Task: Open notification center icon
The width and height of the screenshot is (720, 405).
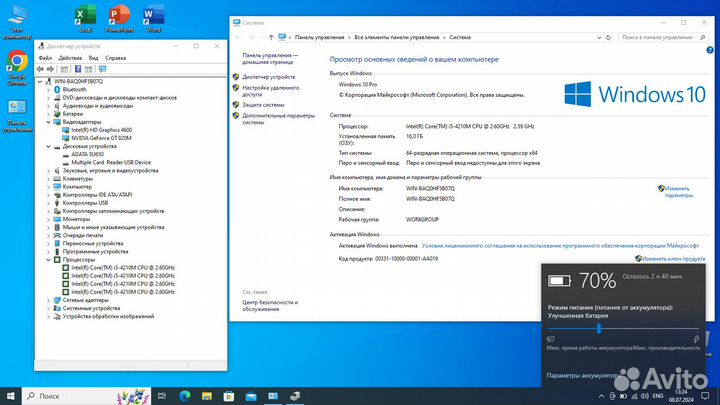Action: coord(705,396)
